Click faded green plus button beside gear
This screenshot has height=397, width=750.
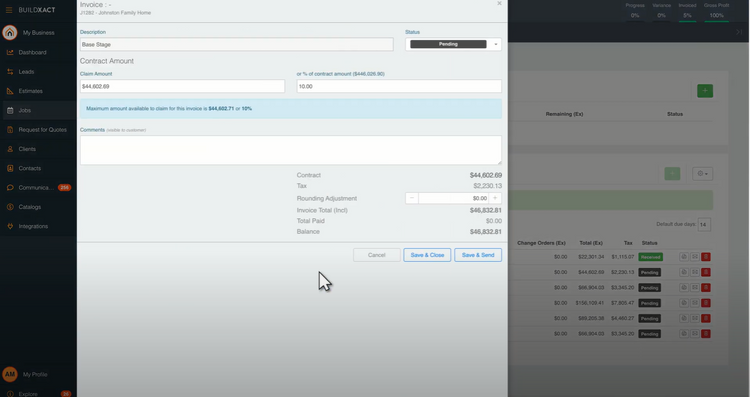pyautogui.click(x=672, y=174)
